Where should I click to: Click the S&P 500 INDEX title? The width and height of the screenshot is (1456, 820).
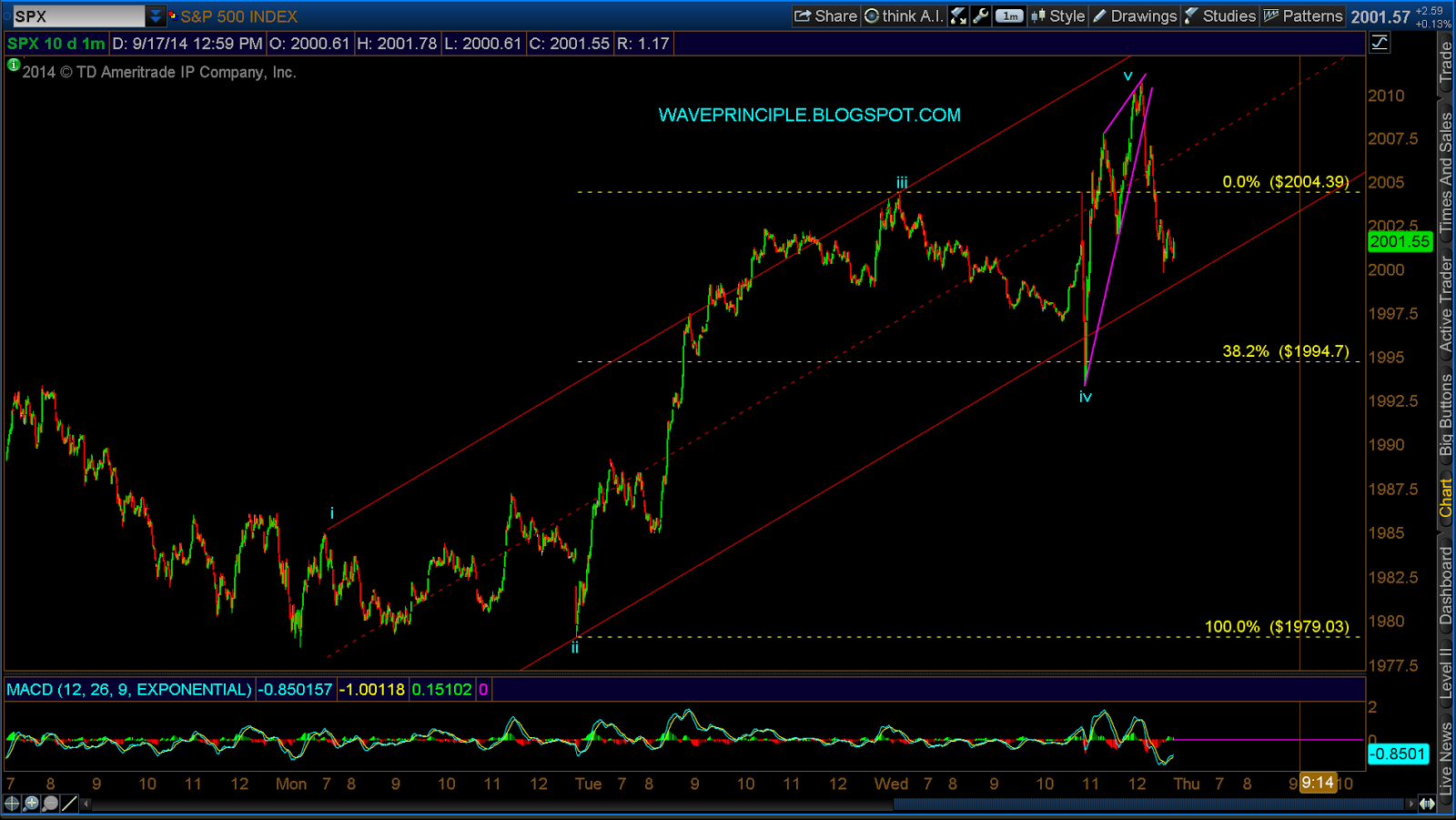[x=239, y=16]
